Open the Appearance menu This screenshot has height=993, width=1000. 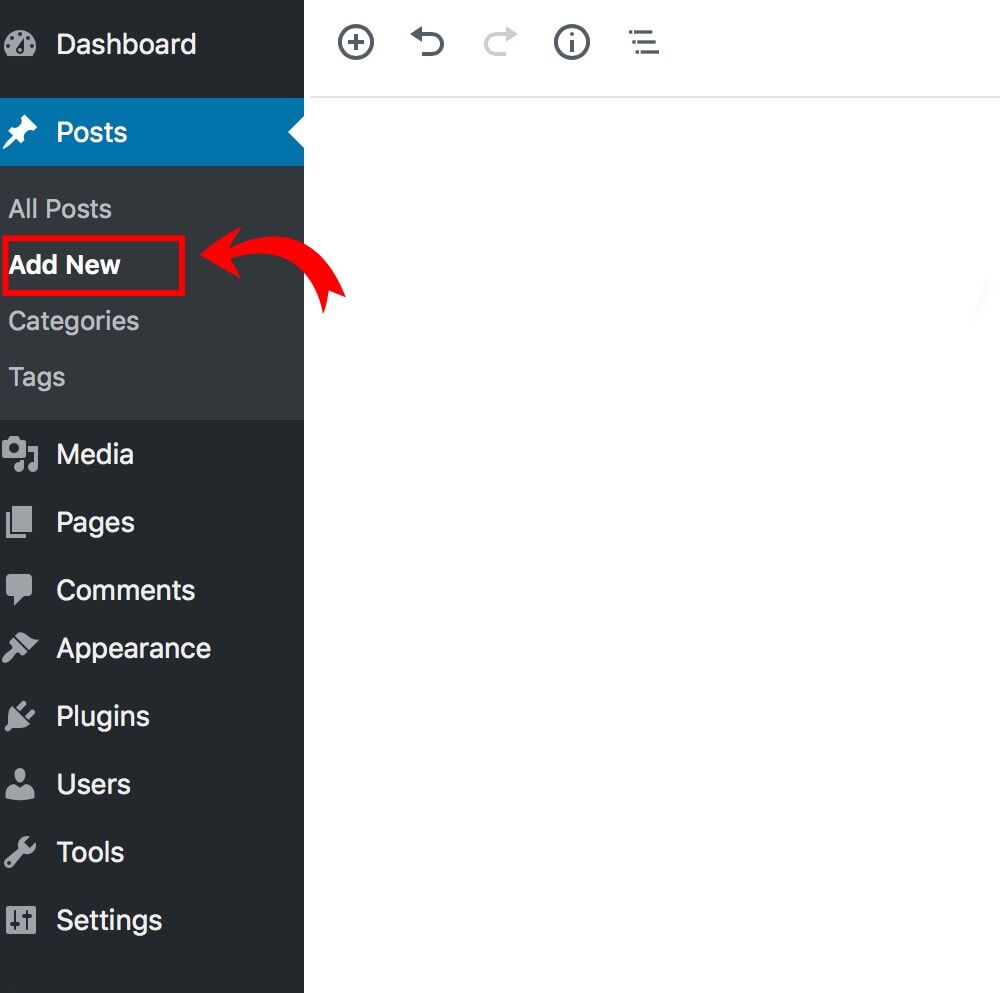[133, 648]
